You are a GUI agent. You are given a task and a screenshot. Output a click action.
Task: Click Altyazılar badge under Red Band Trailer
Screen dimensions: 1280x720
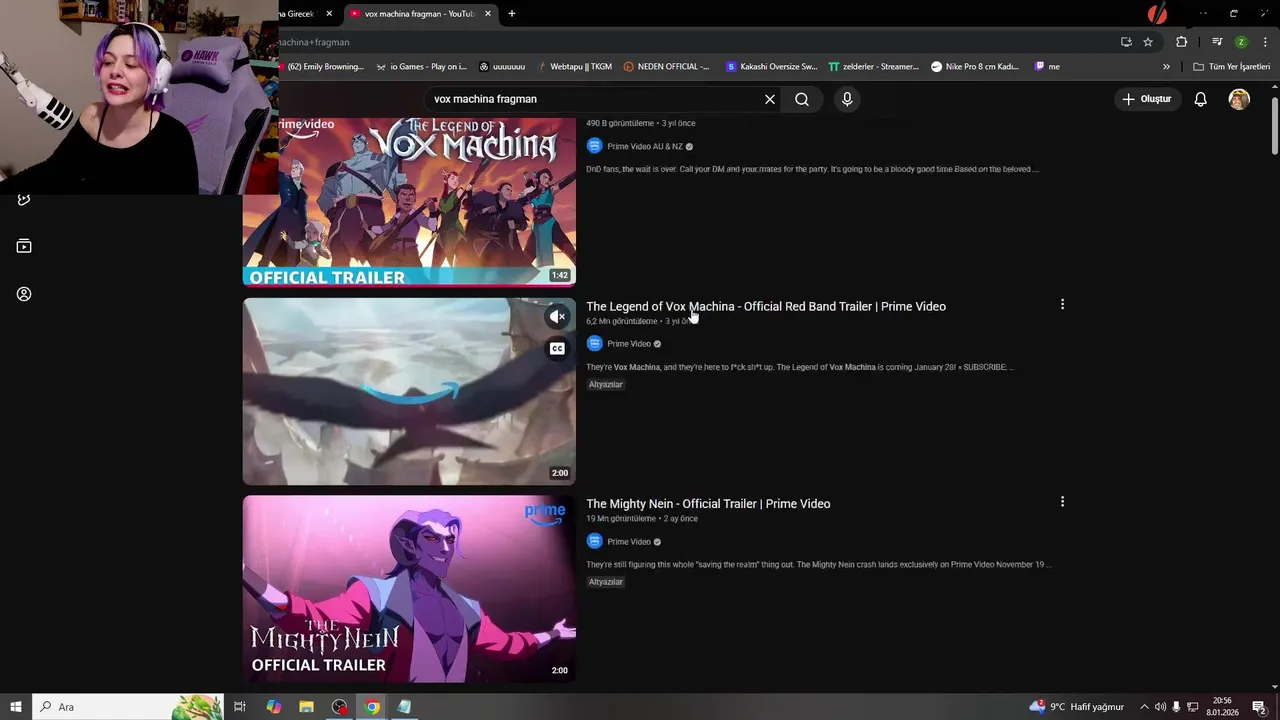tap(605, 384)
